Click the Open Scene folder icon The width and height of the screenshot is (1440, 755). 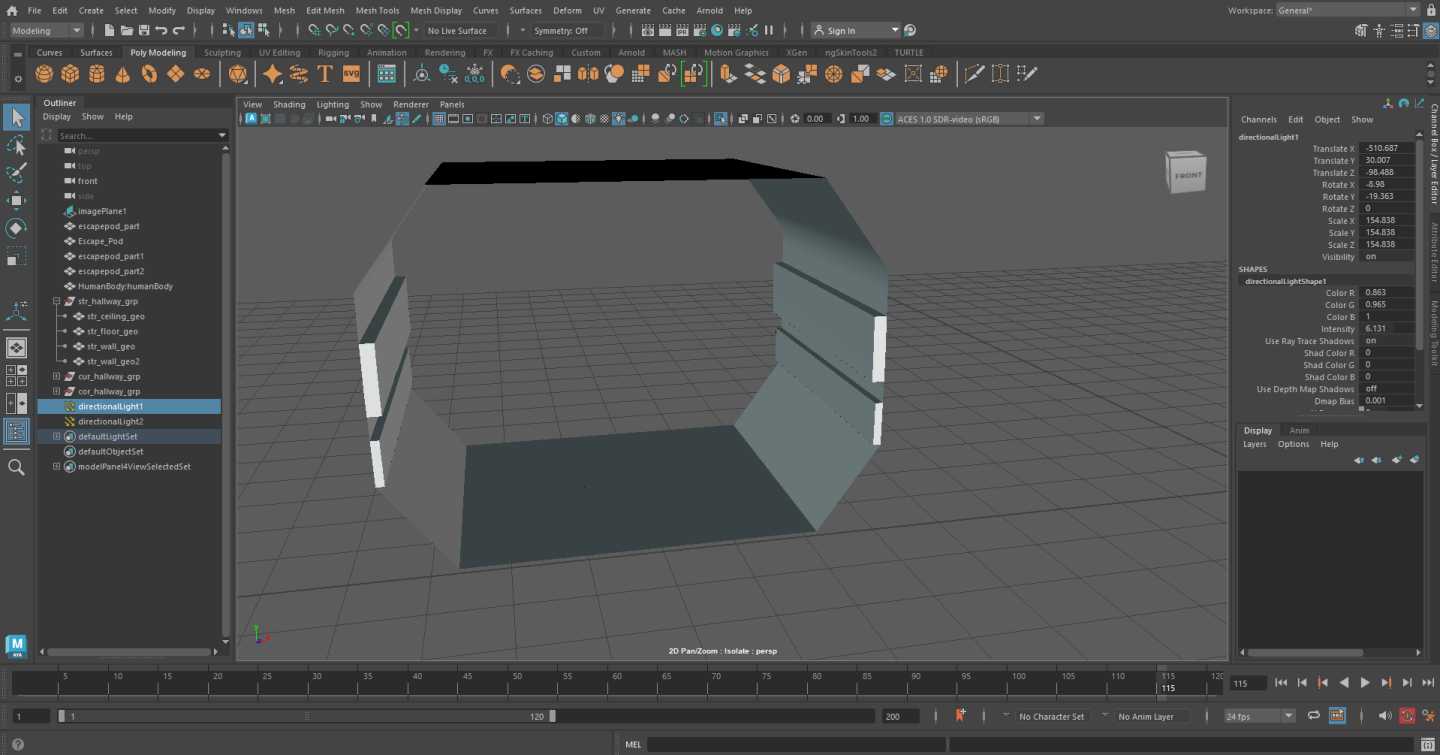pyautogui.click(x=127, y=31)
